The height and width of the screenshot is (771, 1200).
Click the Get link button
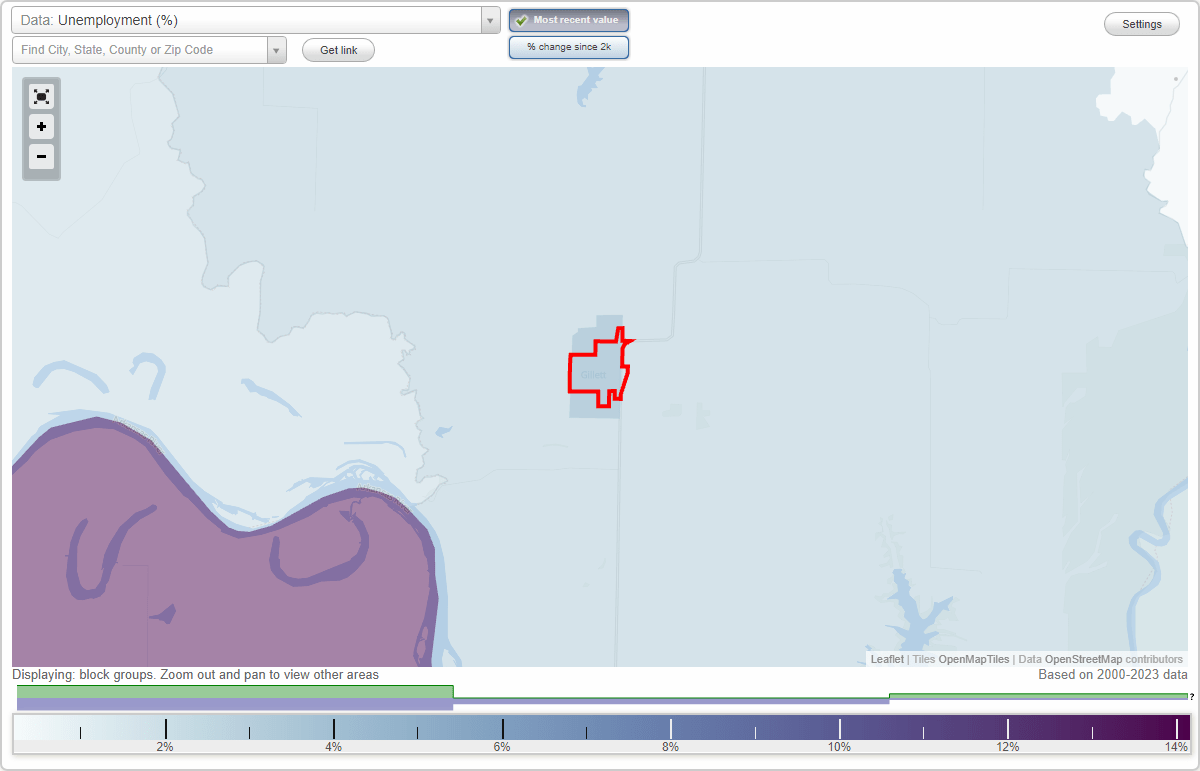pyautogui.click(x=338, y=50)
